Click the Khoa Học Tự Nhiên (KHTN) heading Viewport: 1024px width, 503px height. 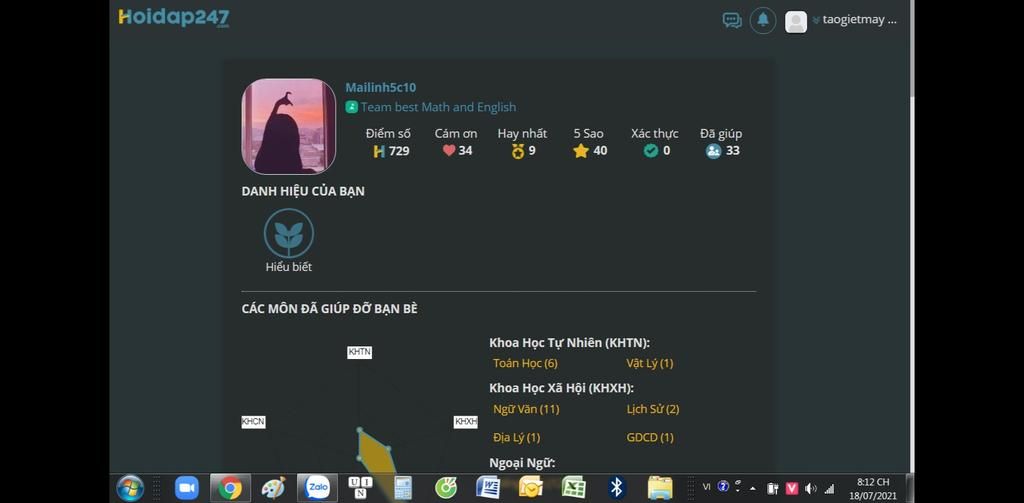tap(569, 343)
